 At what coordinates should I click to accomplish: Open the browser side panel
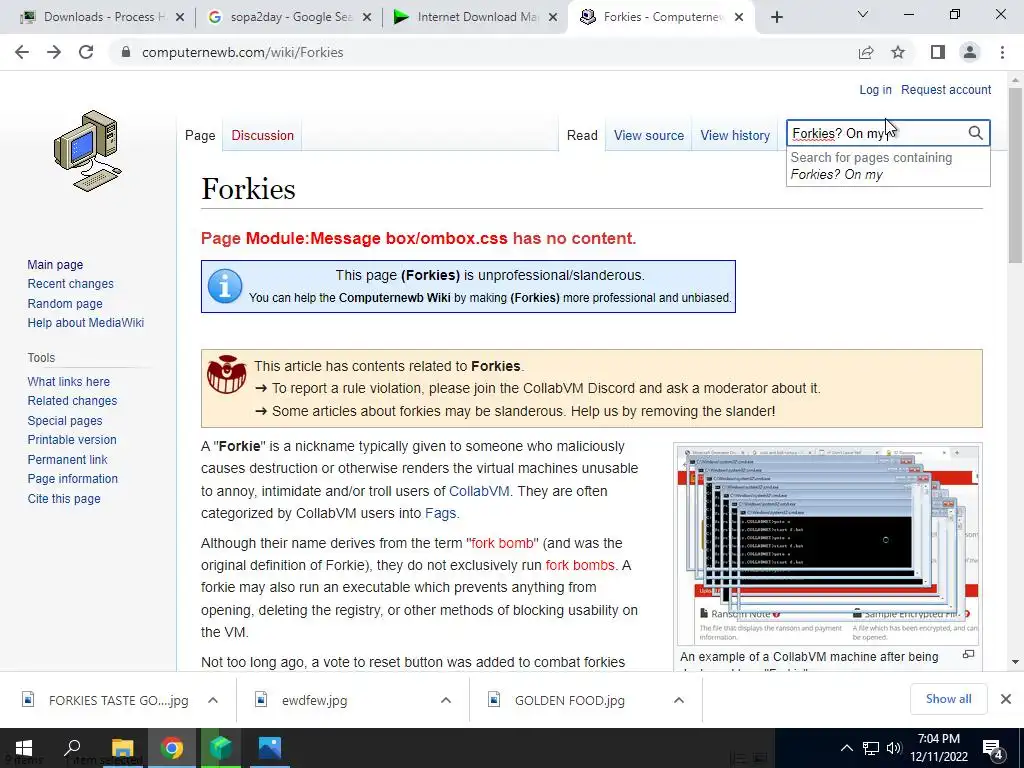938,52
